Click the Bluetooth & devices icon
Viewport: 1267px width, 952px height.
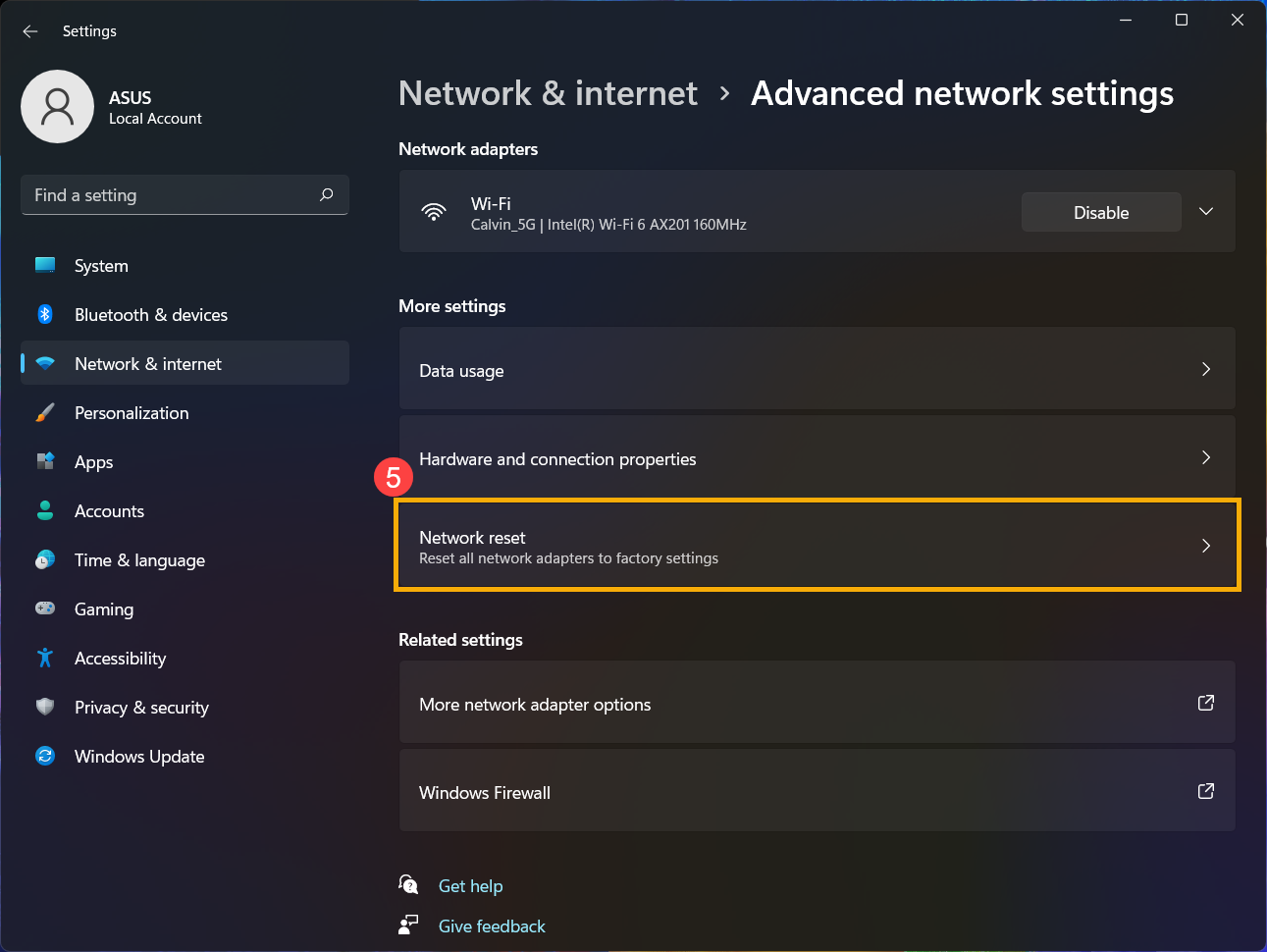45,314
